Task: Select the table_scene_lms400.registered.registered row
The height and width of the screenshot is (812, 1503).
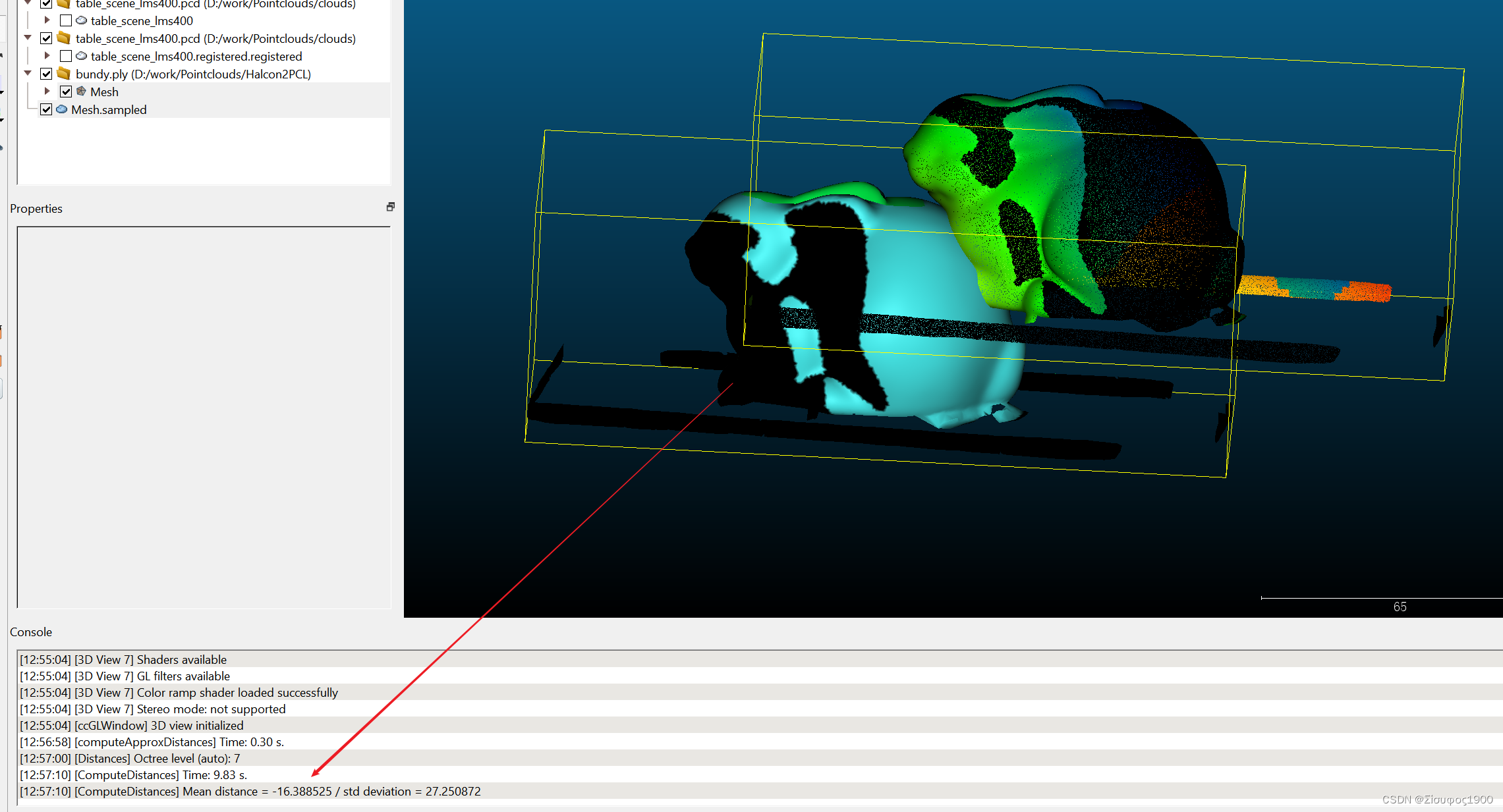Action: 196,57
